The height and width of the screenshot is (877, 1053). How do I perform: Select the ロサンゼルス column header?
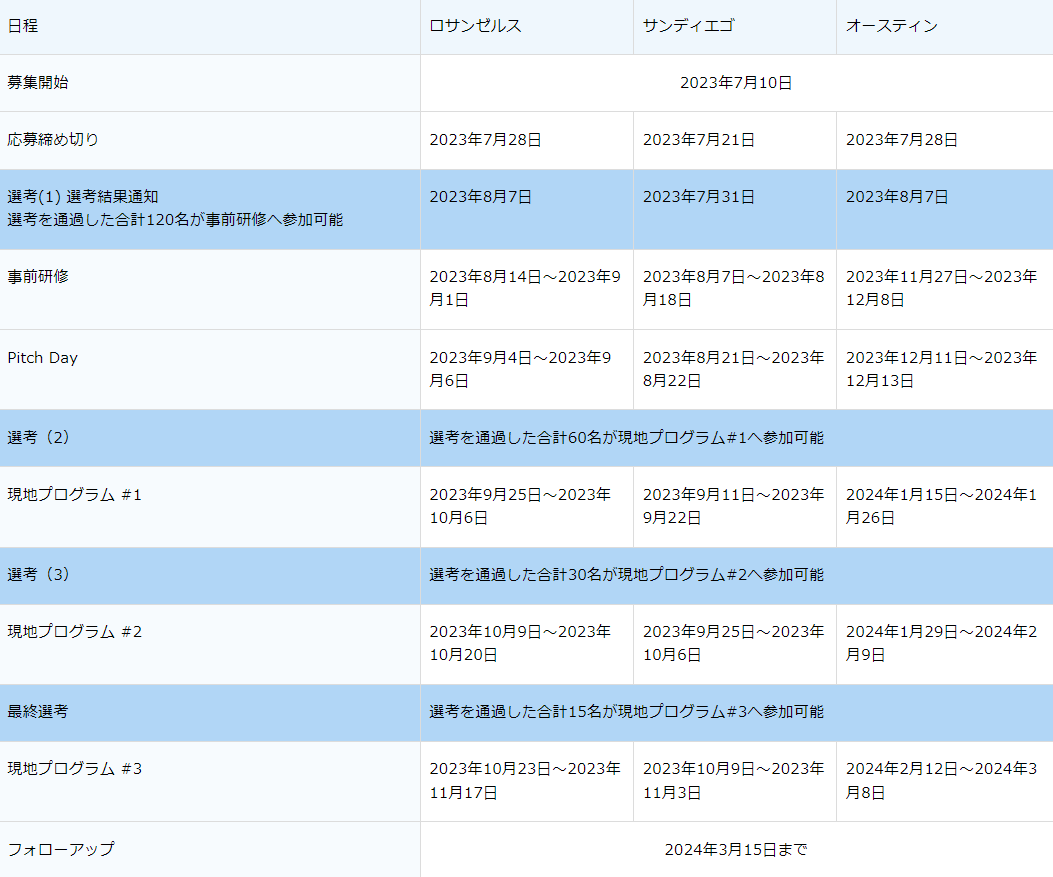click(475, 26)
